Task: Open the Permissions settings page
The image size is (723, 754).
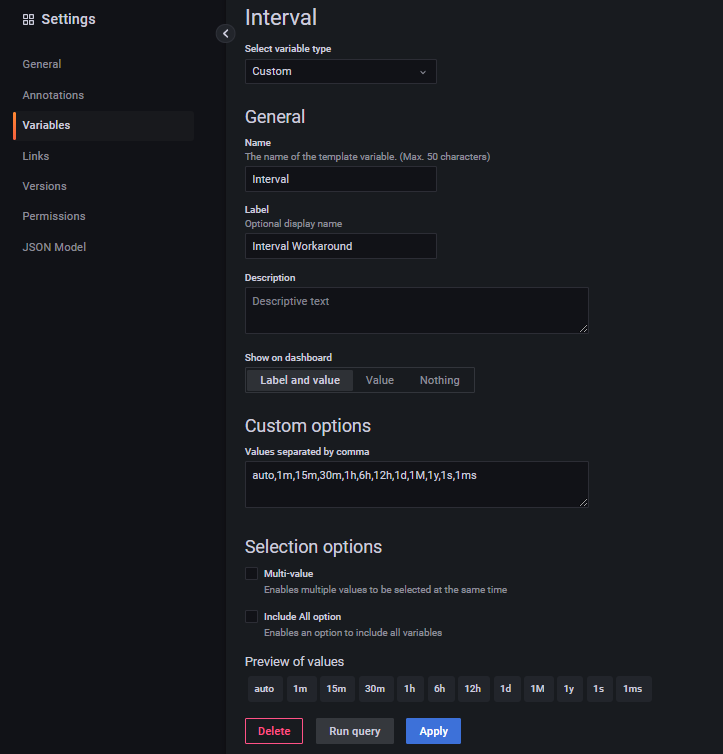Action: [54, 216]
